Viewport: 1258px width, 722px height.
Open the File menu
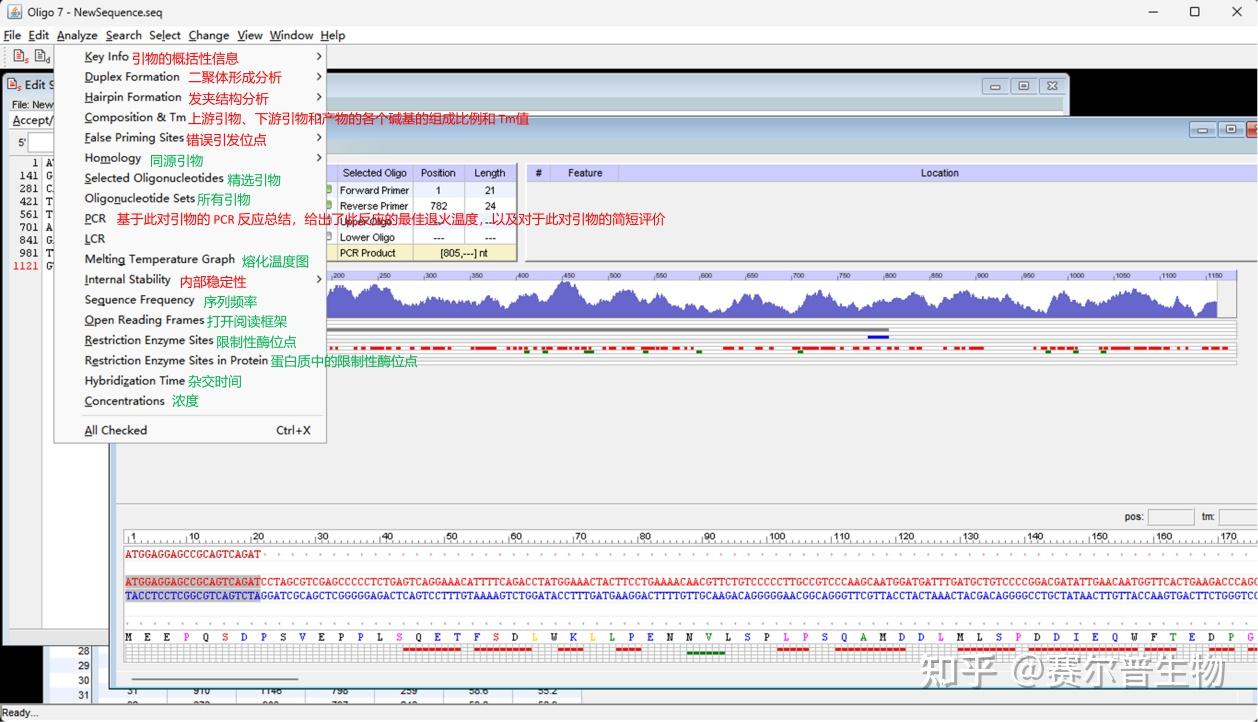(12, 35)
